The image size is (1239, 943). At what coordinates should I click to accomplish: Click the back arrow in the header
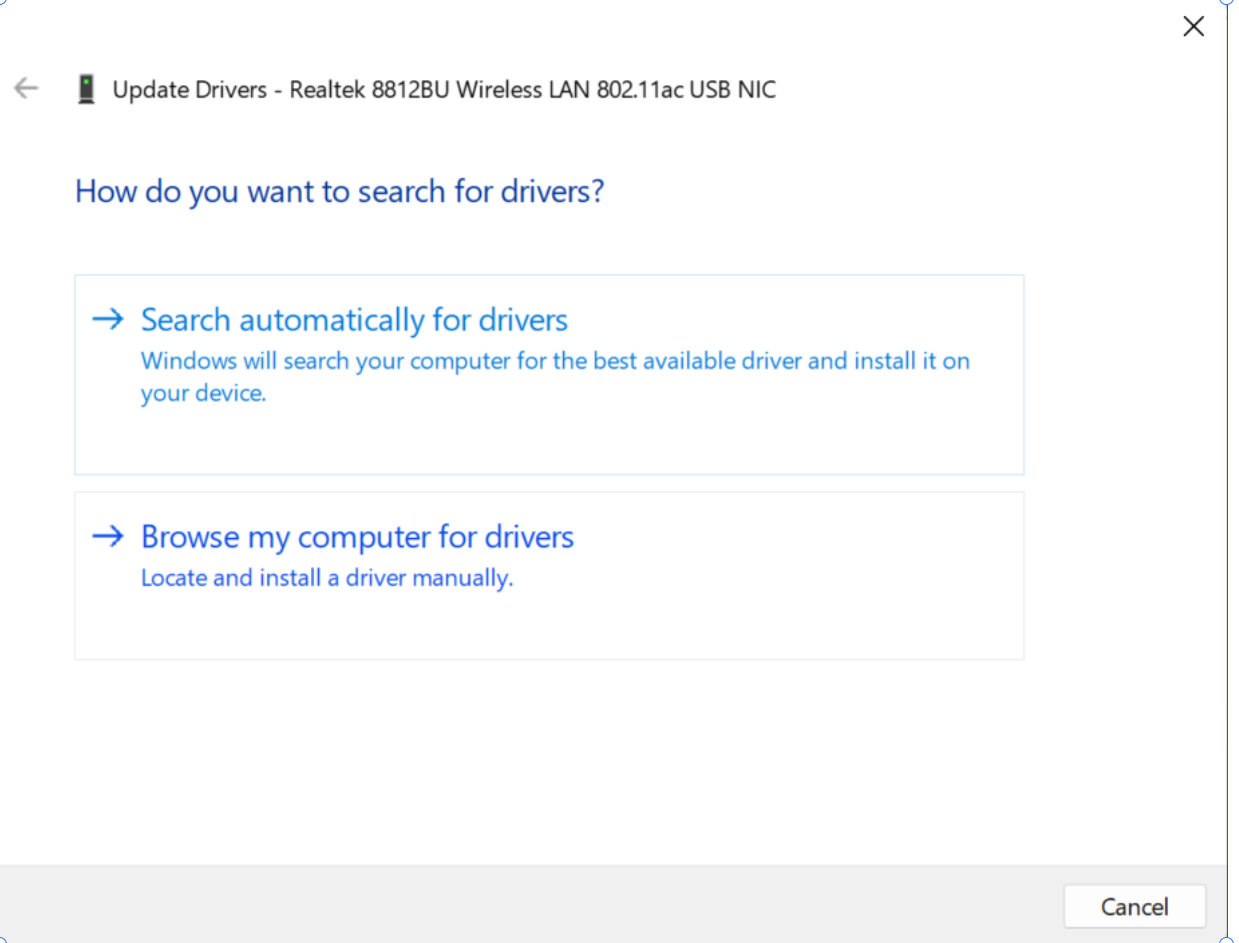click(26, 89)
